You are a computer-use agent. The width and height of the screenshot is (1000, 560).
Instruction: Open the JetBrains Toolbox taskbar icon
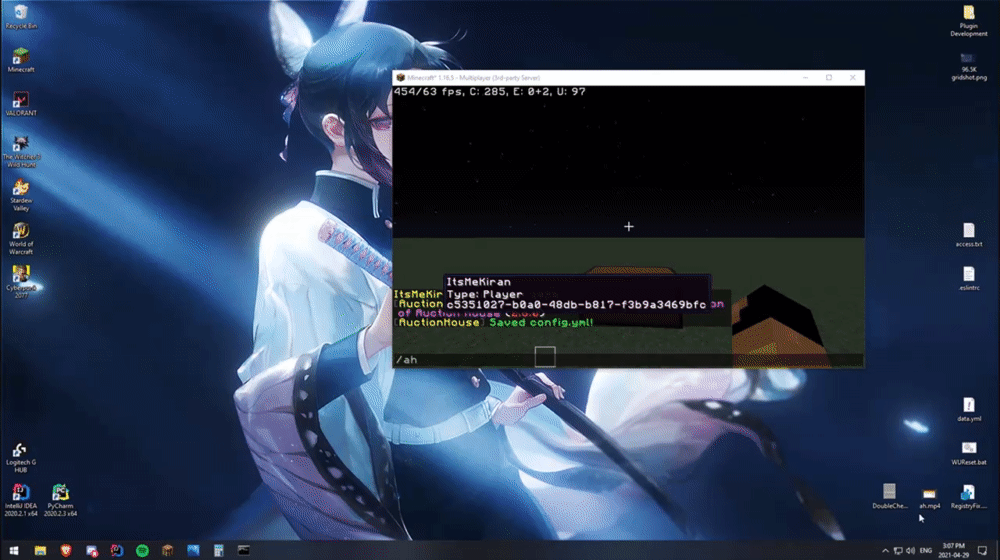coord(117,550)
